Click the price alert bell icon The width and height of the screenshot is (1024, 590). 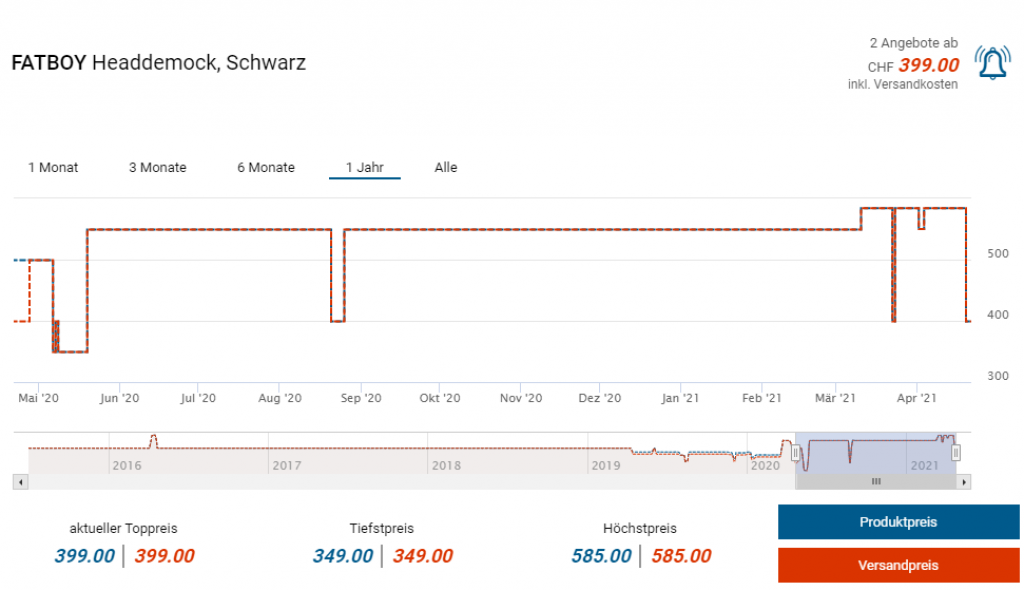tap(992, 63)
